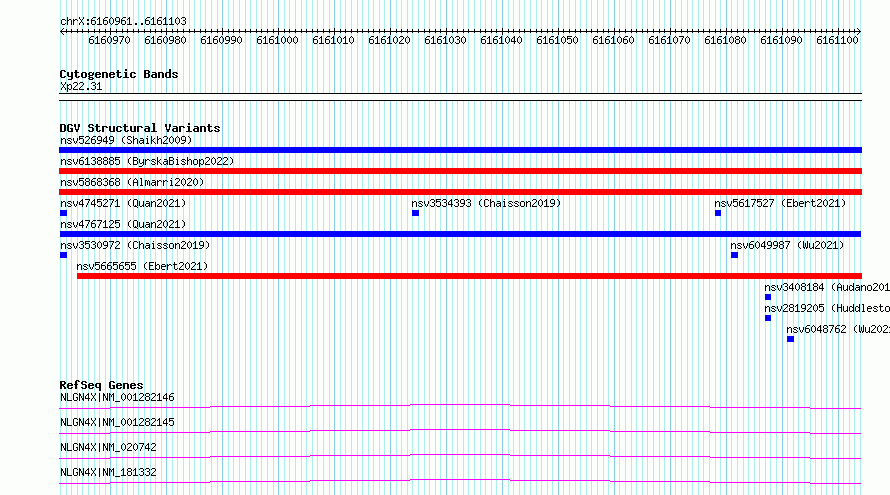
Task: Click ruler position 6161090
Action: point(781,40)
